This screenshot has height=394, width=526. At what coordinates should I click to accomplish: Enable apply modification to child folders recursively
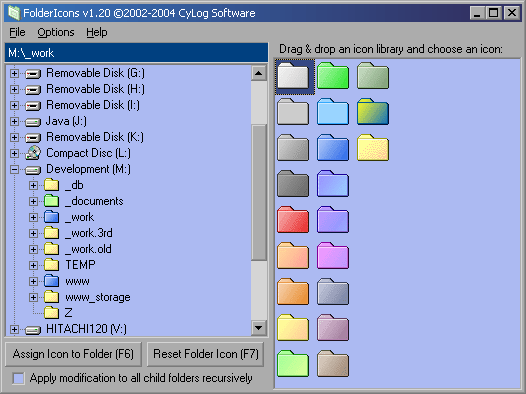[18, 378]
